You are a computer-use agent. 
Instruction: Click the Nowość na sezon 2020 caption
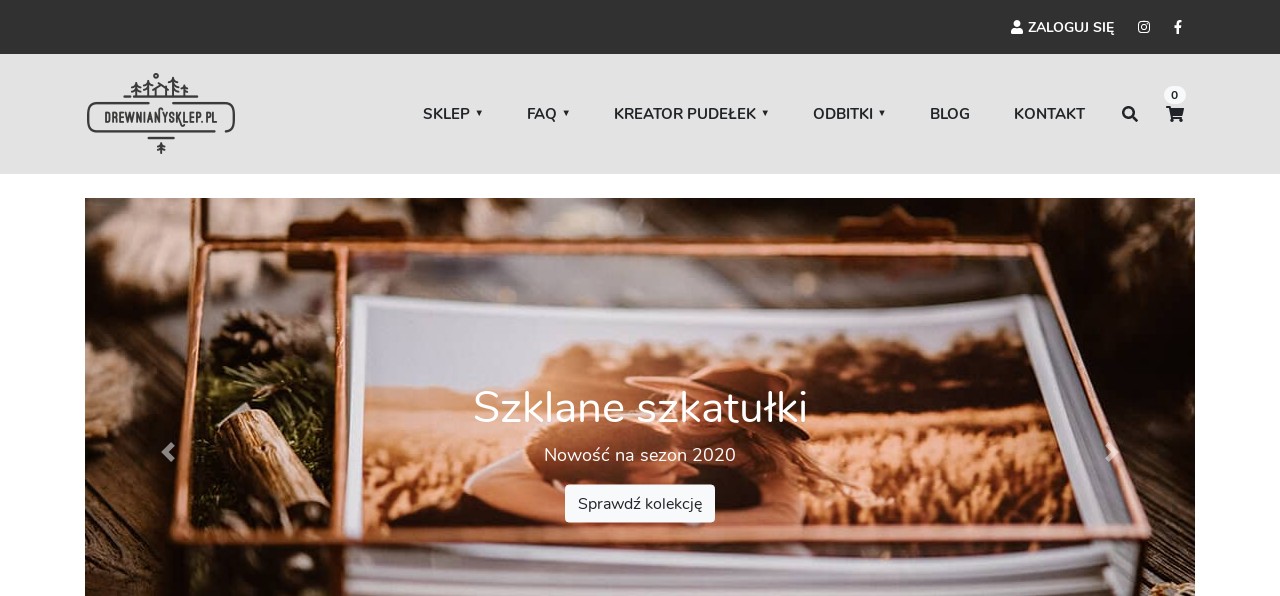[640, 456]
